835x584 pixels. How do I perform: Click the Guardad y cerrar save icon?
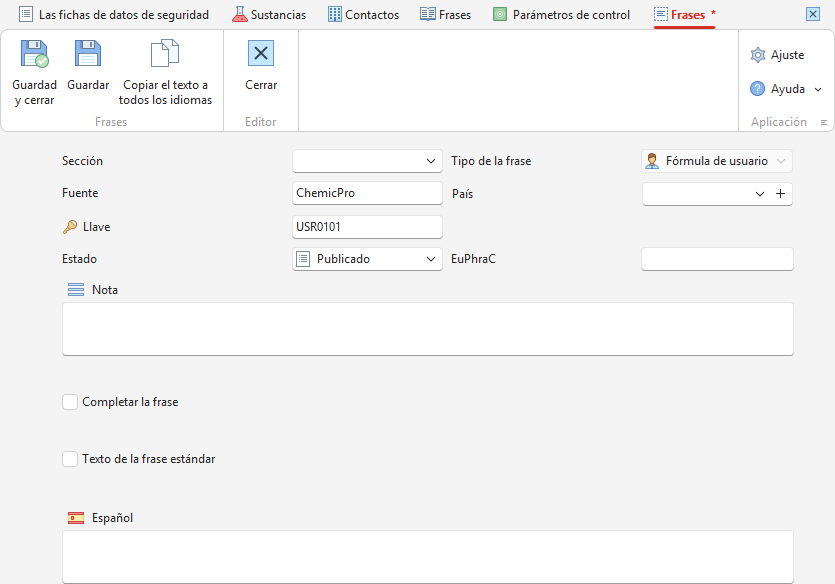[35, 54]
